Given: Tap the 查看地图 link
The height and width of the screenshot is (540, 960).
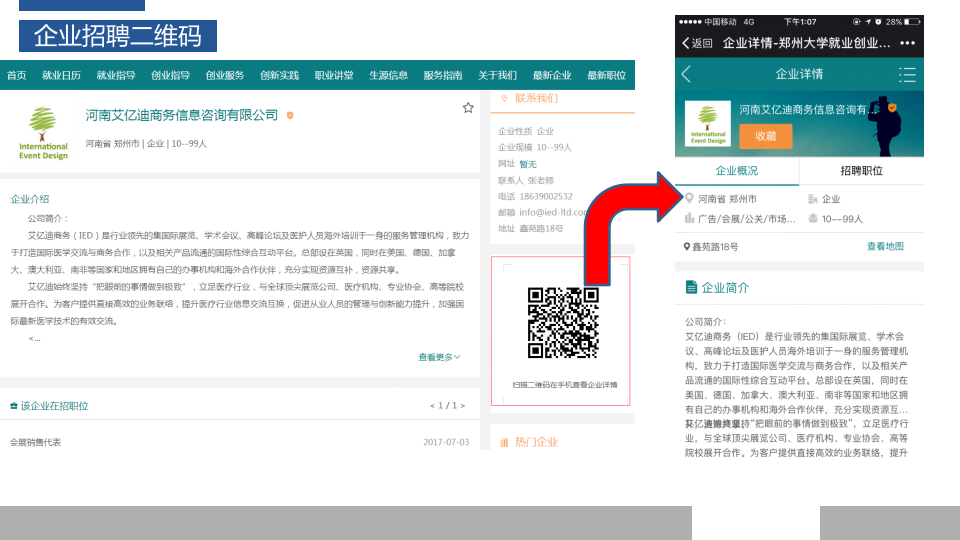Looking at the screenshot, I should point(885,246).
